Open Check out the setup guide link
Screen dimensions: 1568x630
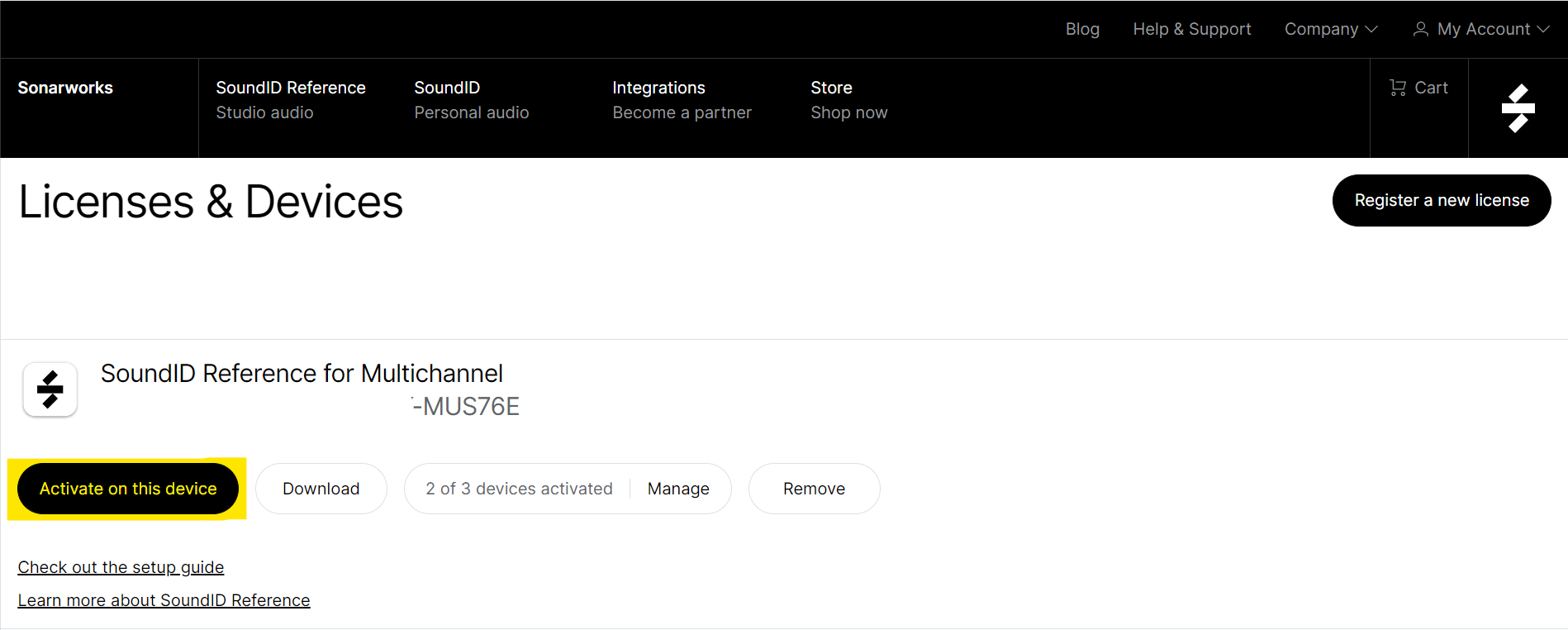click(121, 567)
